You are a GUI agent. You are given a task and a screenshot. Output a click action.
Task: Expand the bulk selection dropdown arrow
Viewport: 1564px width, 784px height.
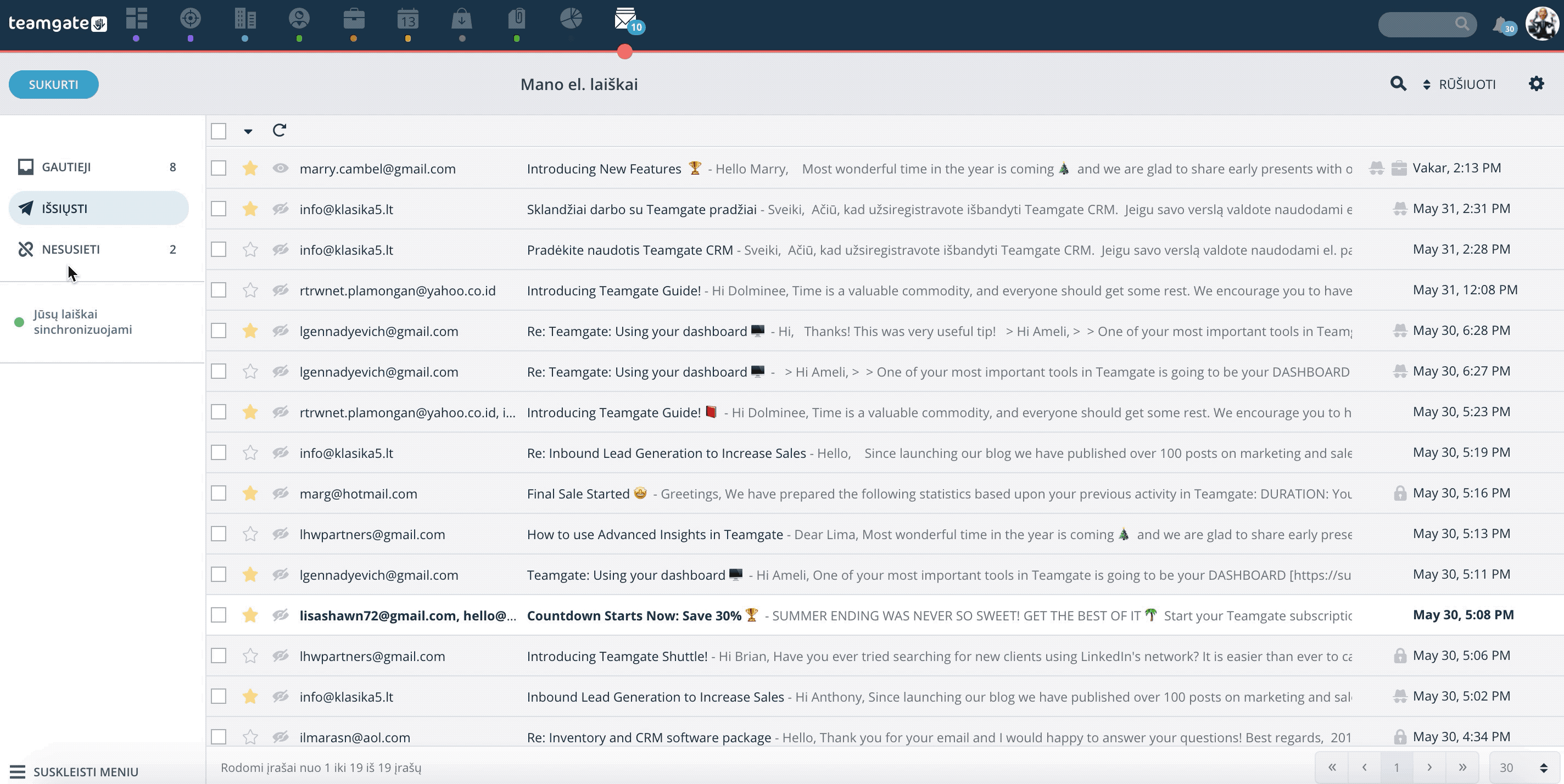[248, 131]
